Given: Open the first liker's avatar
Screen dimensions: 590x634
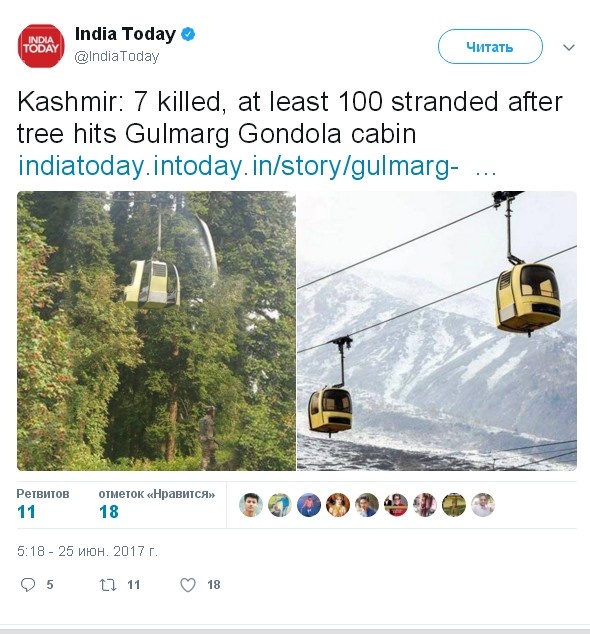Looking at the screenshot, I should [x=251, y=505].
